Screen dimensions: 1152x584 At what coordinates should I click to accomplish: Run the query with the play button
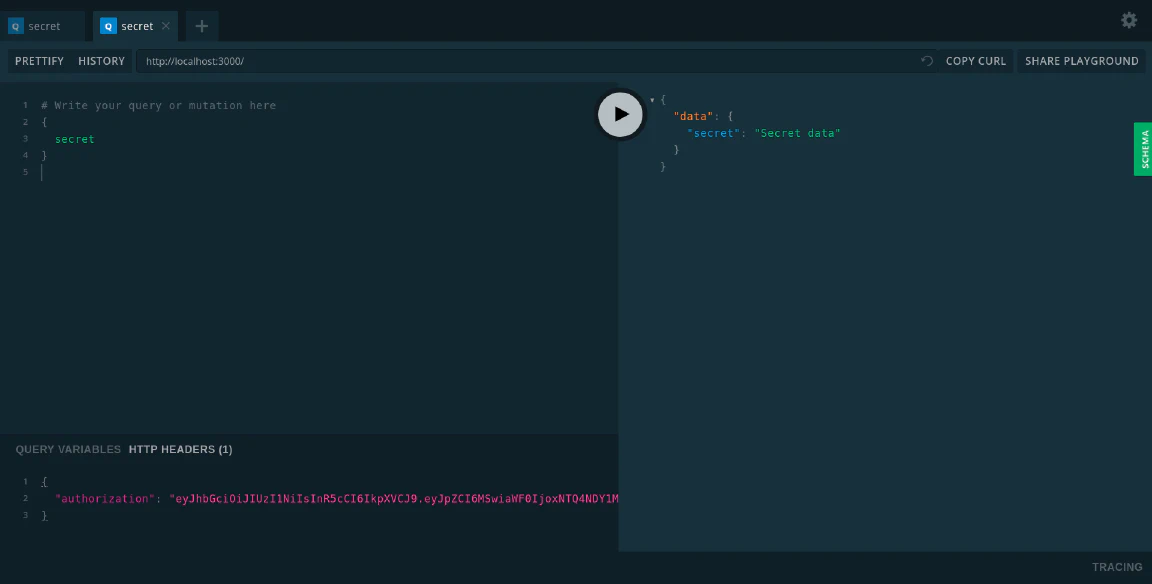click(x=620, y=114)
